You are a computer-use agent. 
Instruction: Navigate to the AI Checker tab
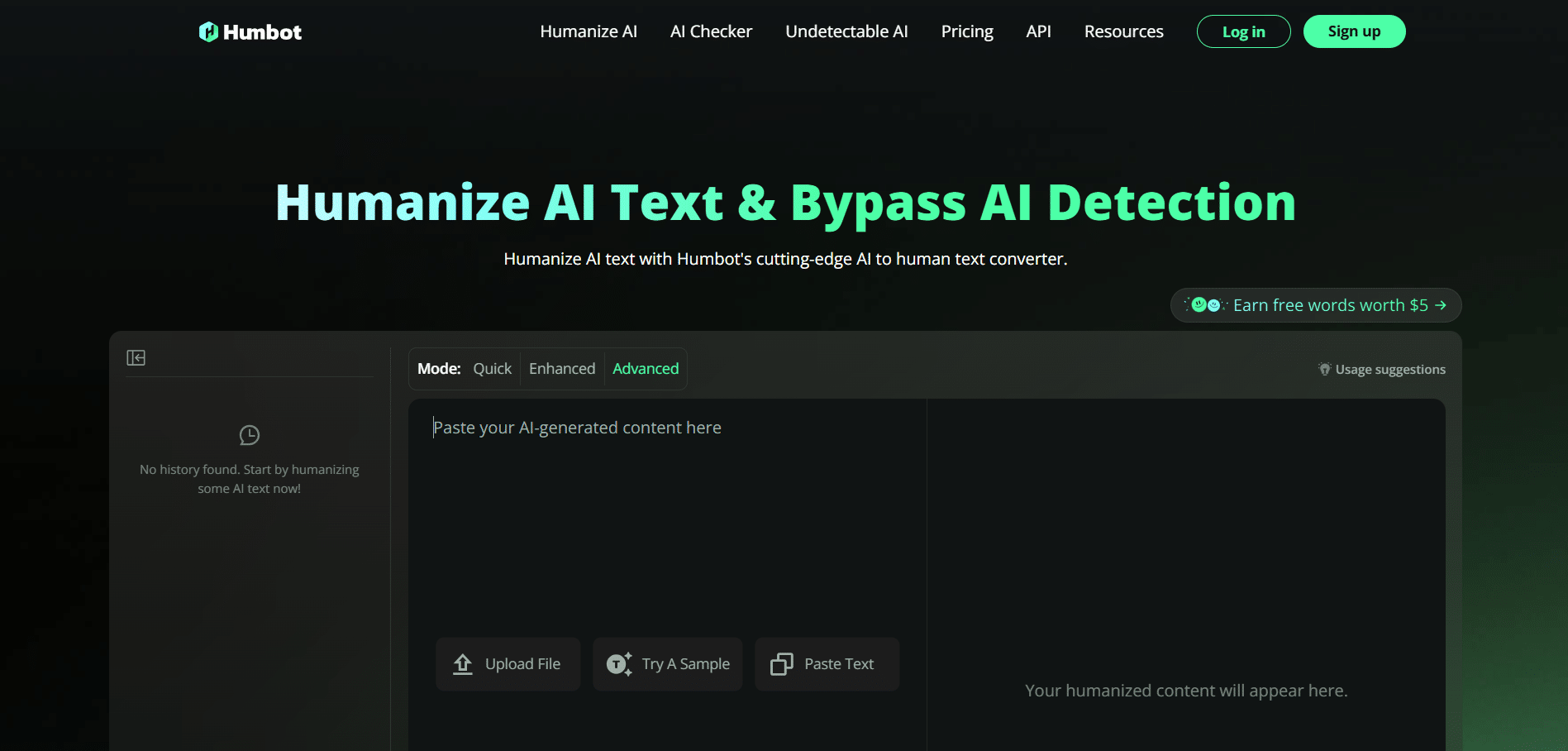coord(711,31)
